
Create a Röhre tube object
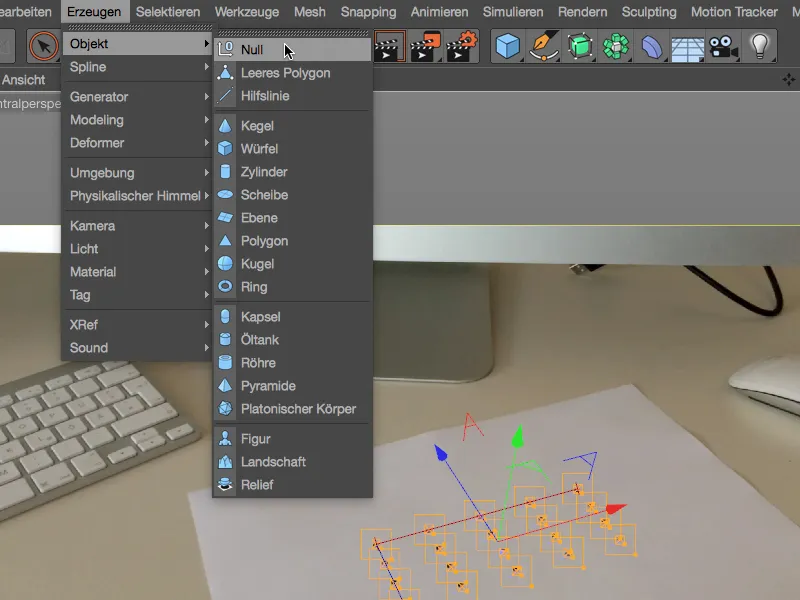[292, 363]
